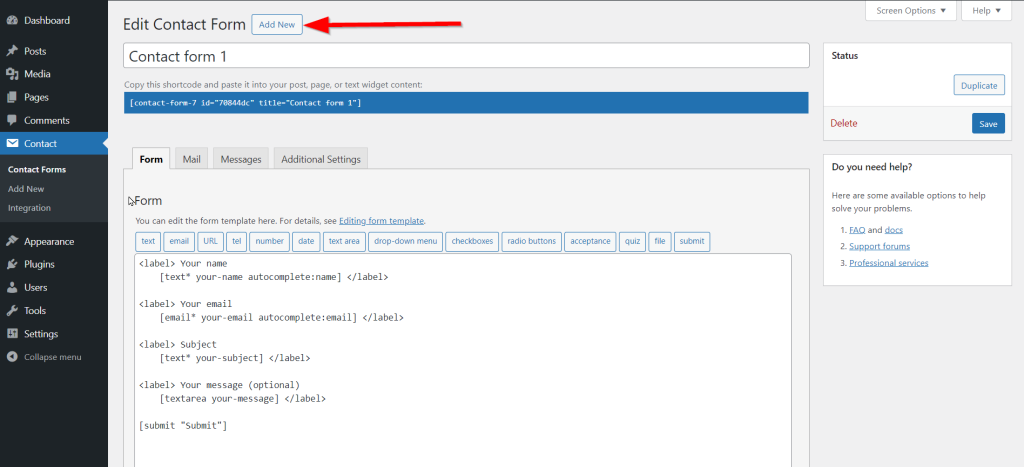
Task: Click the Appearance paintbrush icon
Action: pos(12,241)
